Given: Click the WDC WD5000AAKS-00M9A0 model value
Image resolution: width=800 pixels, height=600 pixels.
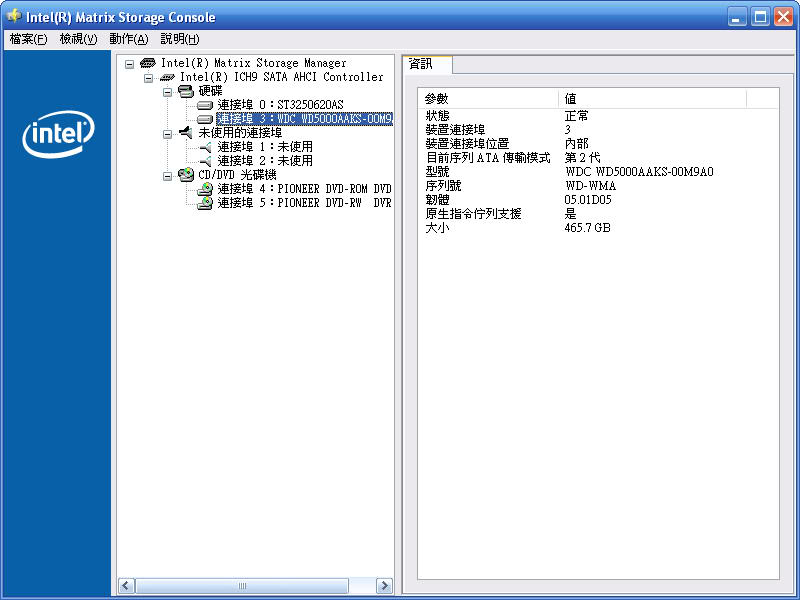Looking at the screenshot, I should (639, 172).
